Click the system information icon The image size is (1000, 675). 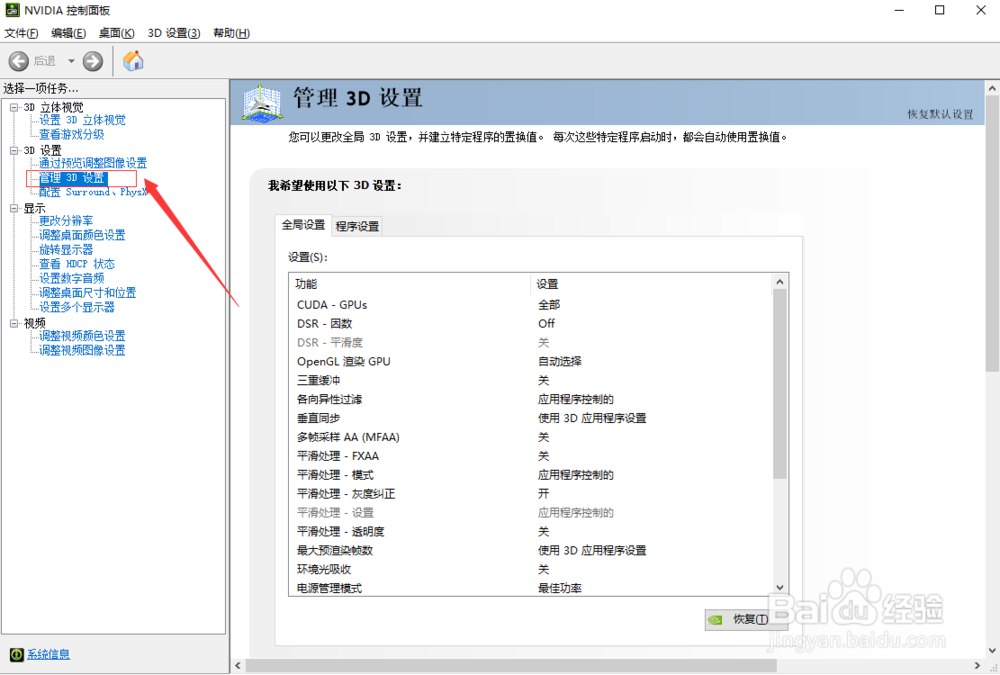[17, 655]
